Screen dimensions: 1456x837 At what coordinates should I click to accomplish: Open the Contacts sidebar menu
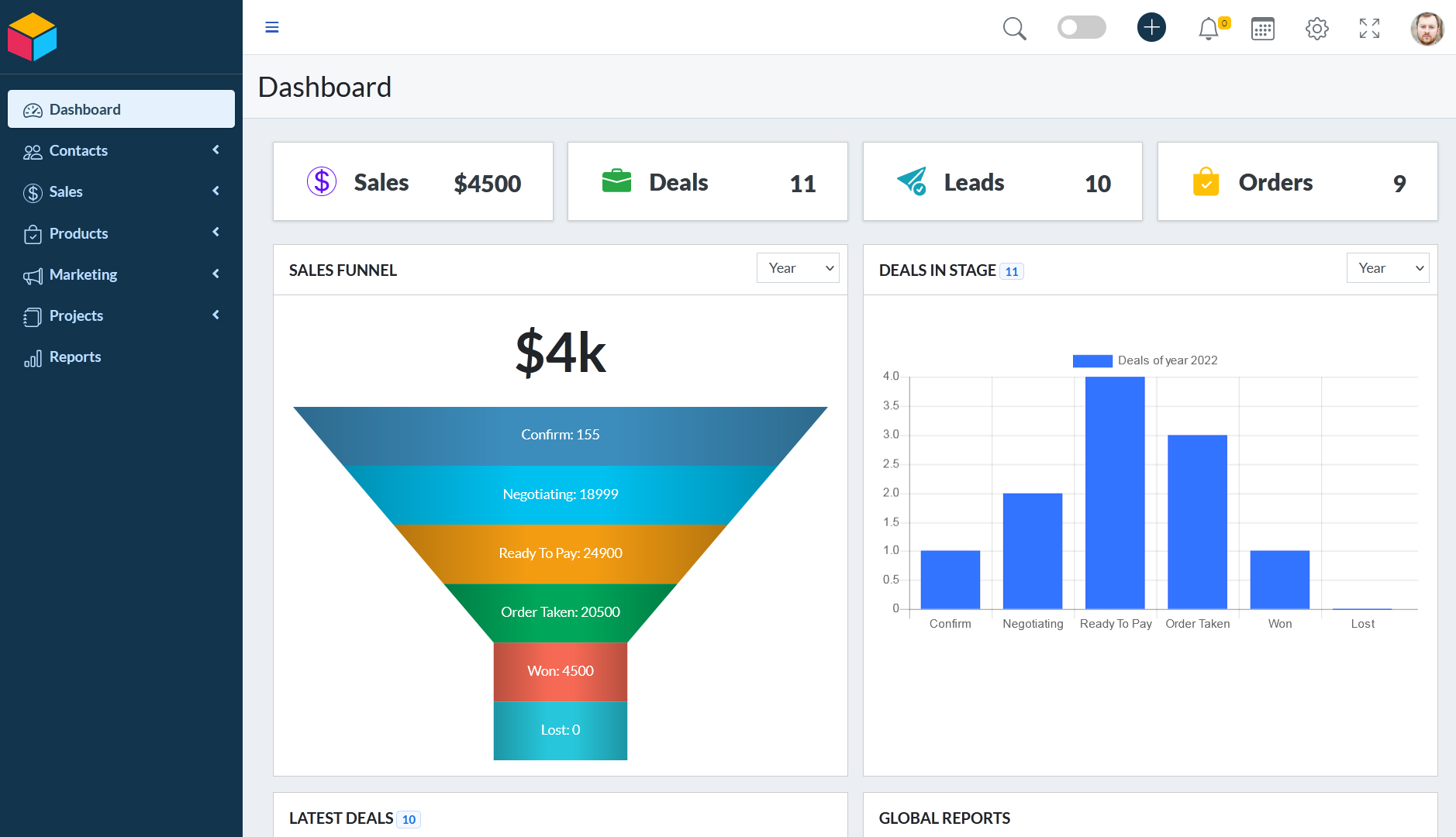(121, 150)
